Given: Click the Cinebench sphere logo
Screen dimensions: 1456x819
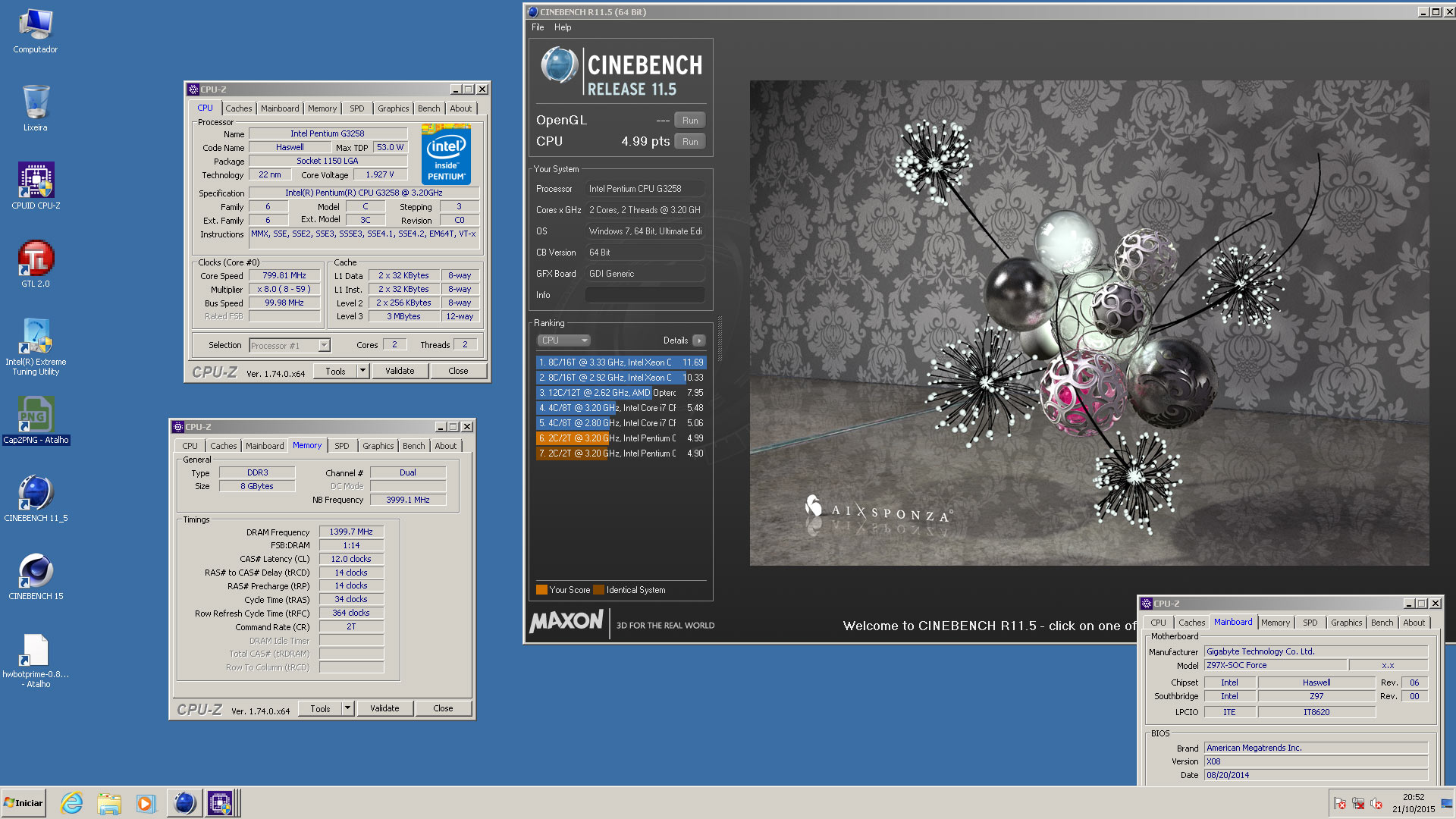Looking at the screenshot, I should 560,65.
